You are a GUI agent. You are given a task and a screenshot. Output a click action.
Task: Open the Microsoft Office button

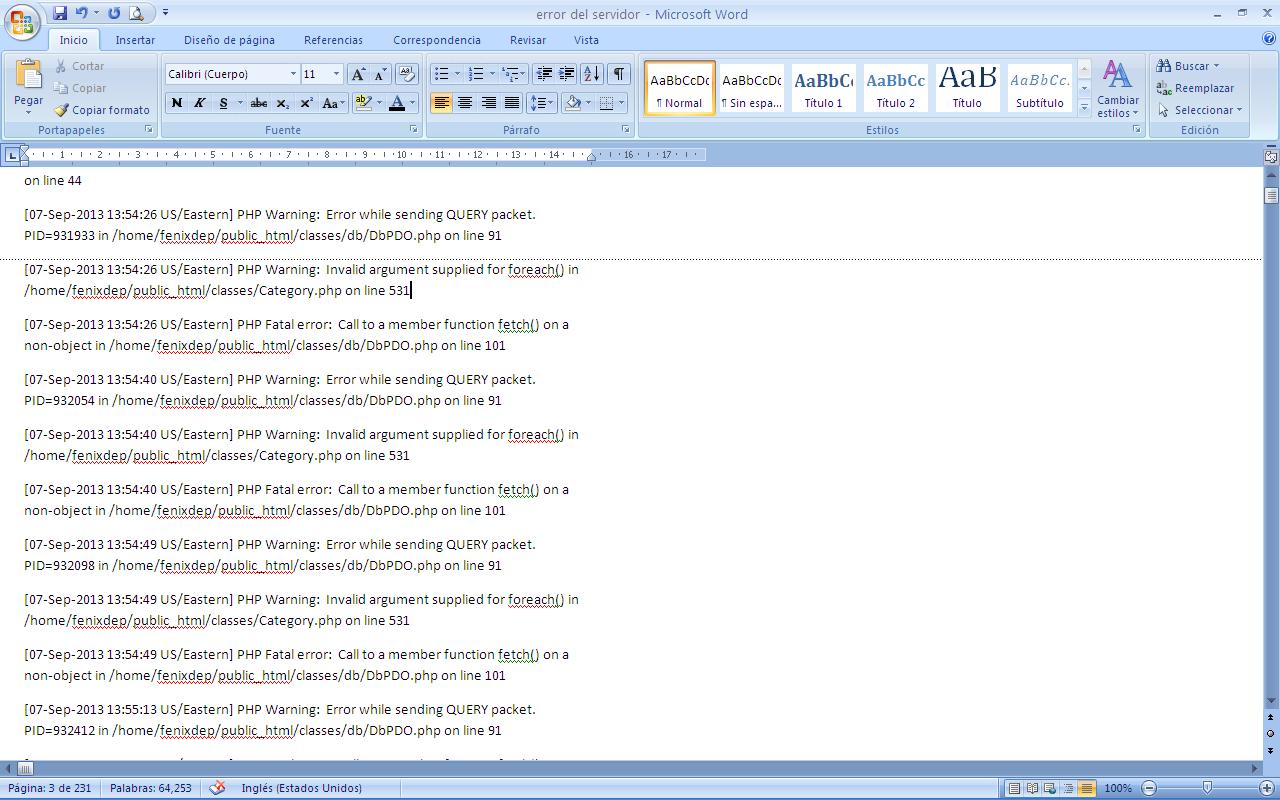click(22, 20)
